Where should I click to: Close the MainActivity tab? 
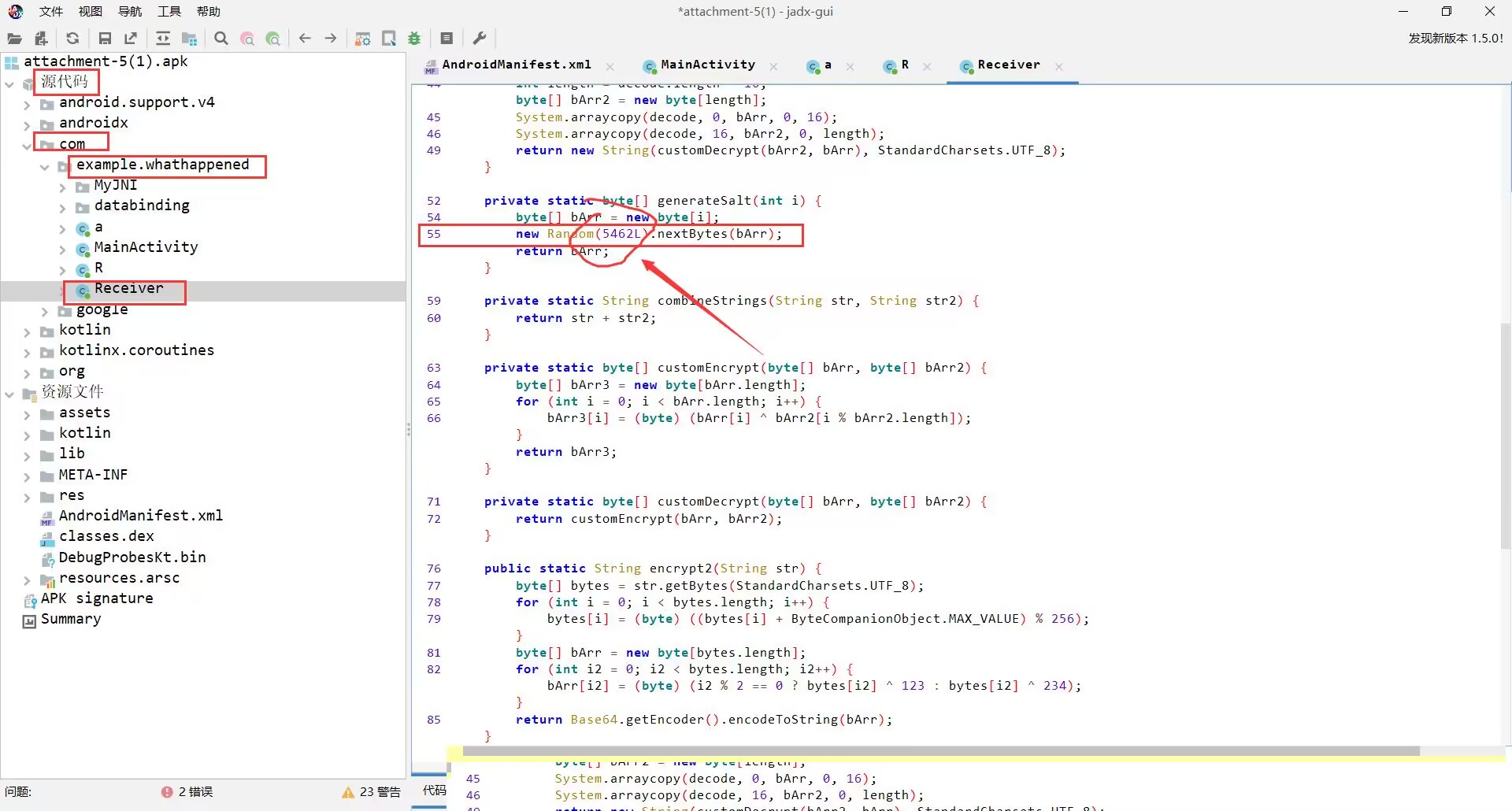[x=773, y=67]
